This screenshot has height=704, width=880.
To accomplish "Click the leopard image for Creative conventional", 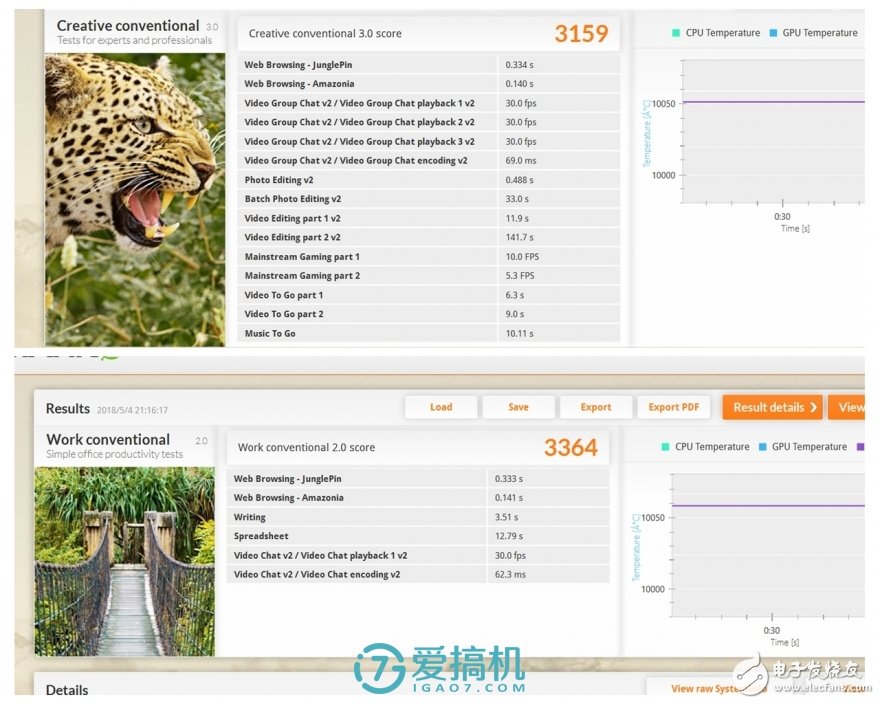I will 135,198.
